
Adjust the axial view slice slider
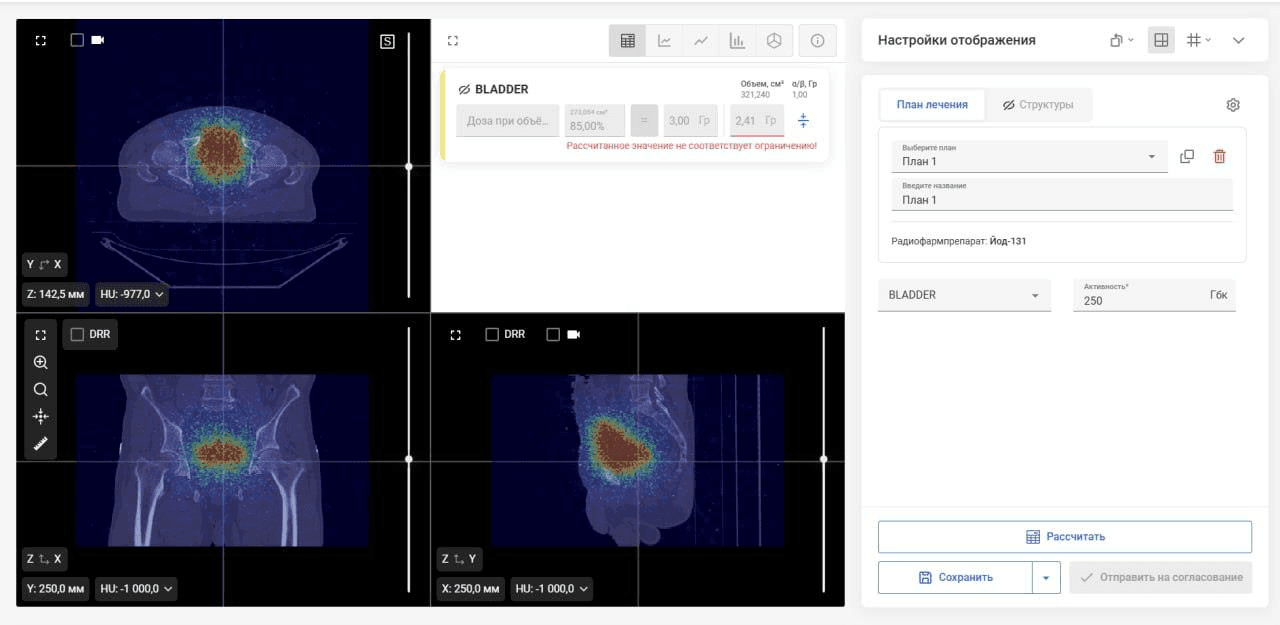(x=409, y=166)
